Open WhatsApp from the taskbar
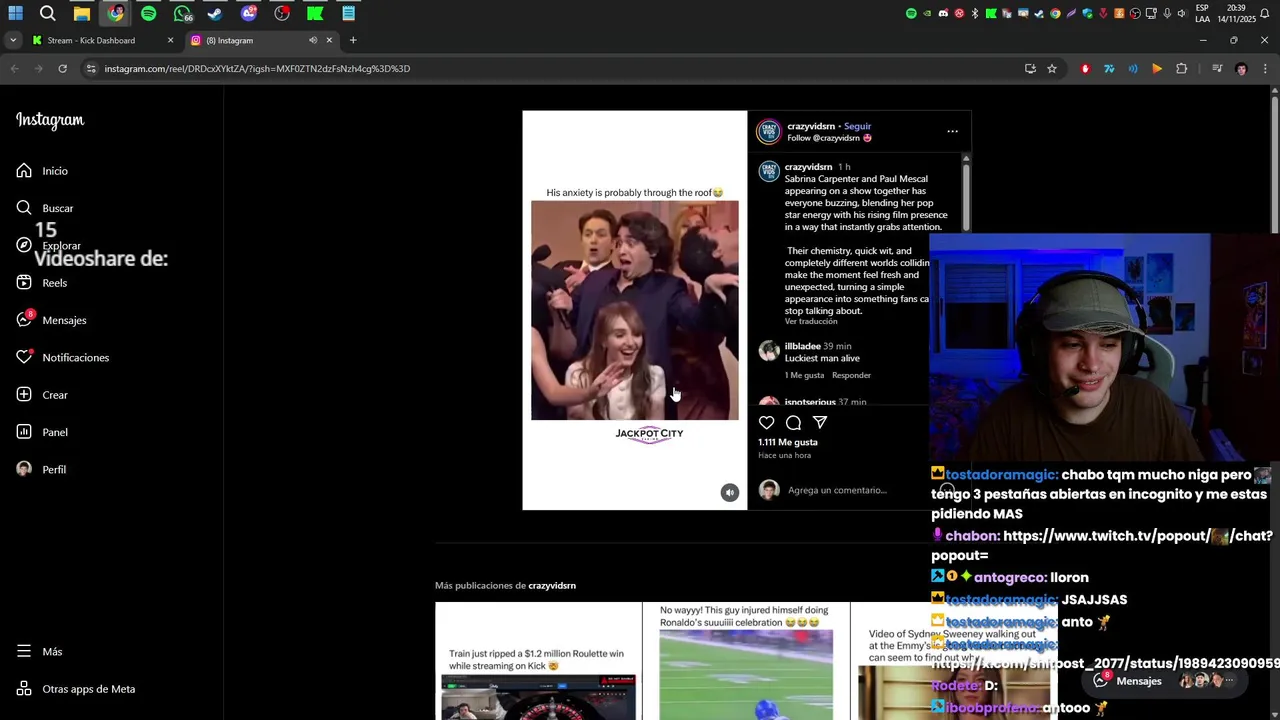Image resolution: width=1280 pixels, height=720 pixels. pyautogui.click(x=182, y=13)
